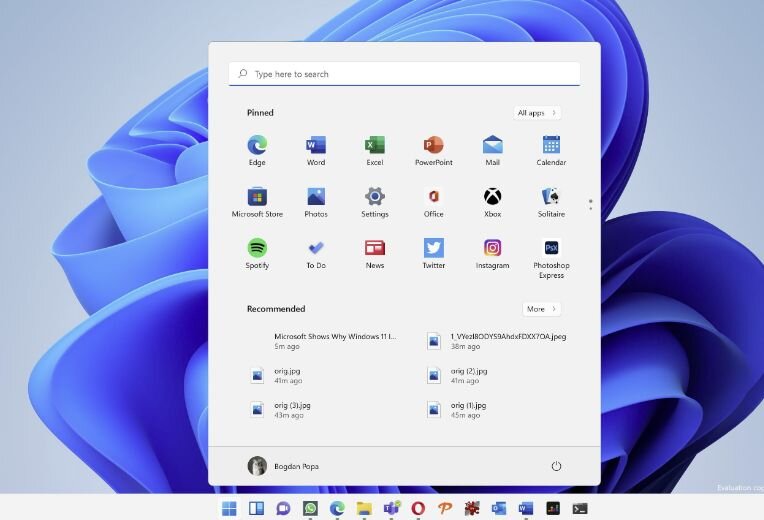Open the Excel pinned app
The image size is (764, 520).
375,151
